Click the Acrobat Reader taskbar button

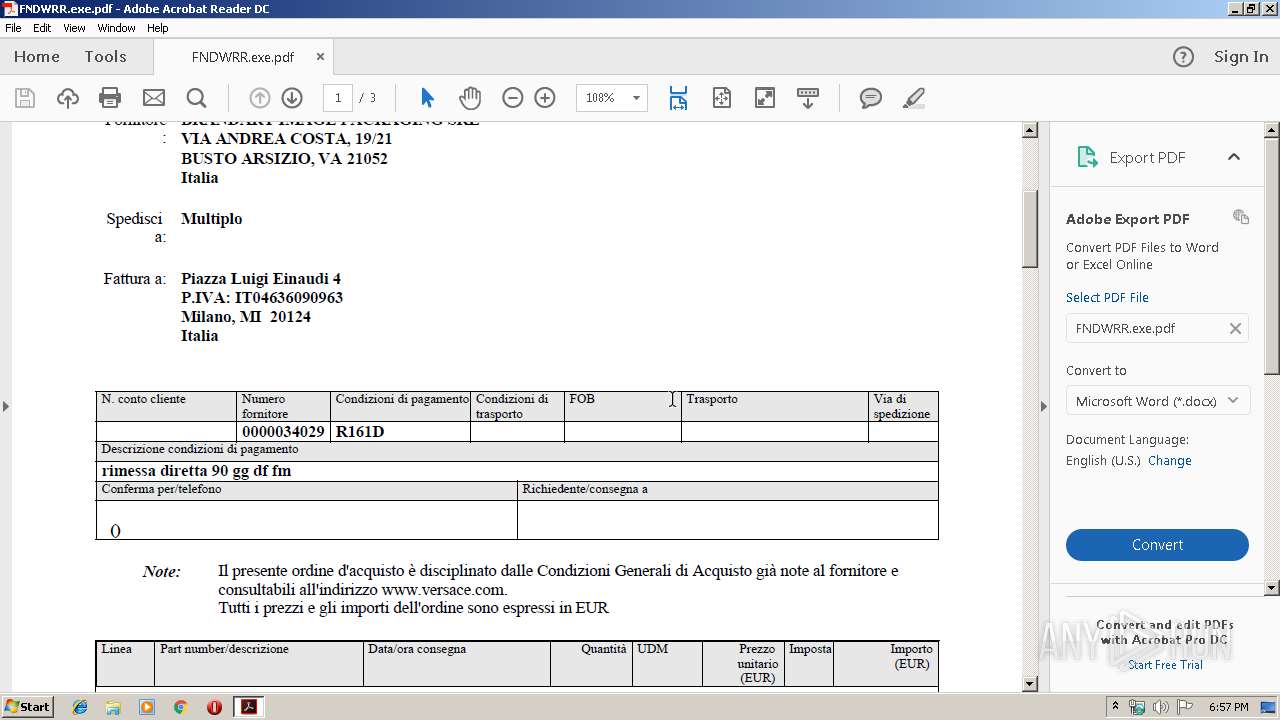(x=248, y=707)
